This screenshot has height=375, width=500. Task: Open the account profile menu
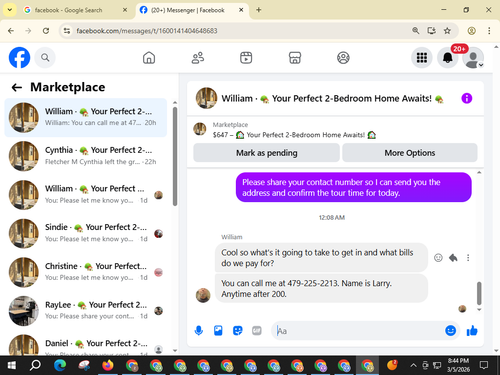(x=473, y=58)
